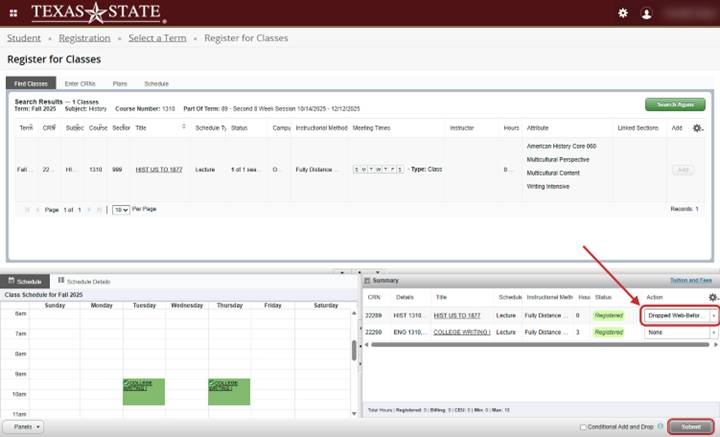Click the Conditional Add and Drop help icon
The width and height of the screenshot is (720, 437).
[661, 427]
